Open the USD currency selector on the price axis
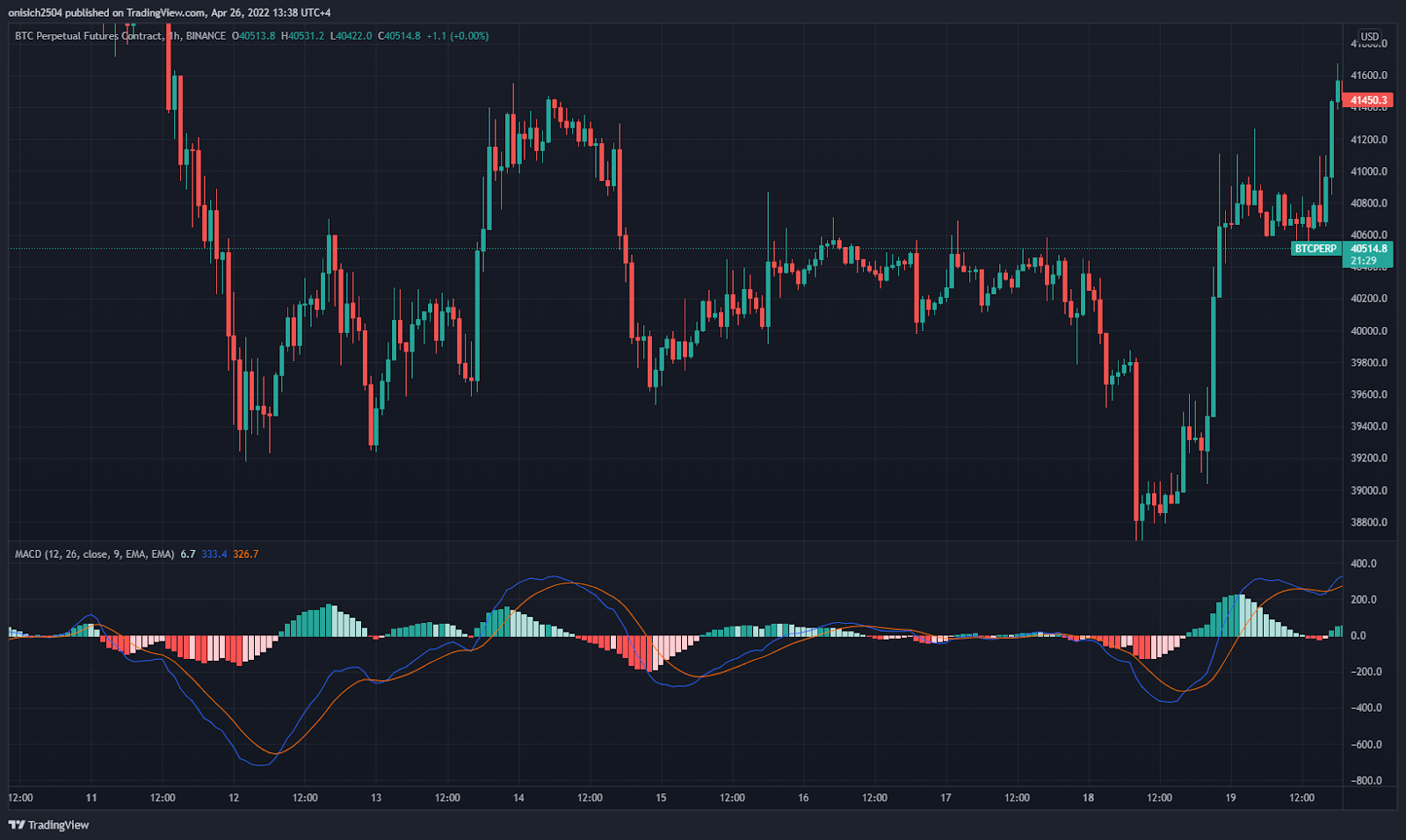This screenshot has height=840, width=1406. [1369, 37]
